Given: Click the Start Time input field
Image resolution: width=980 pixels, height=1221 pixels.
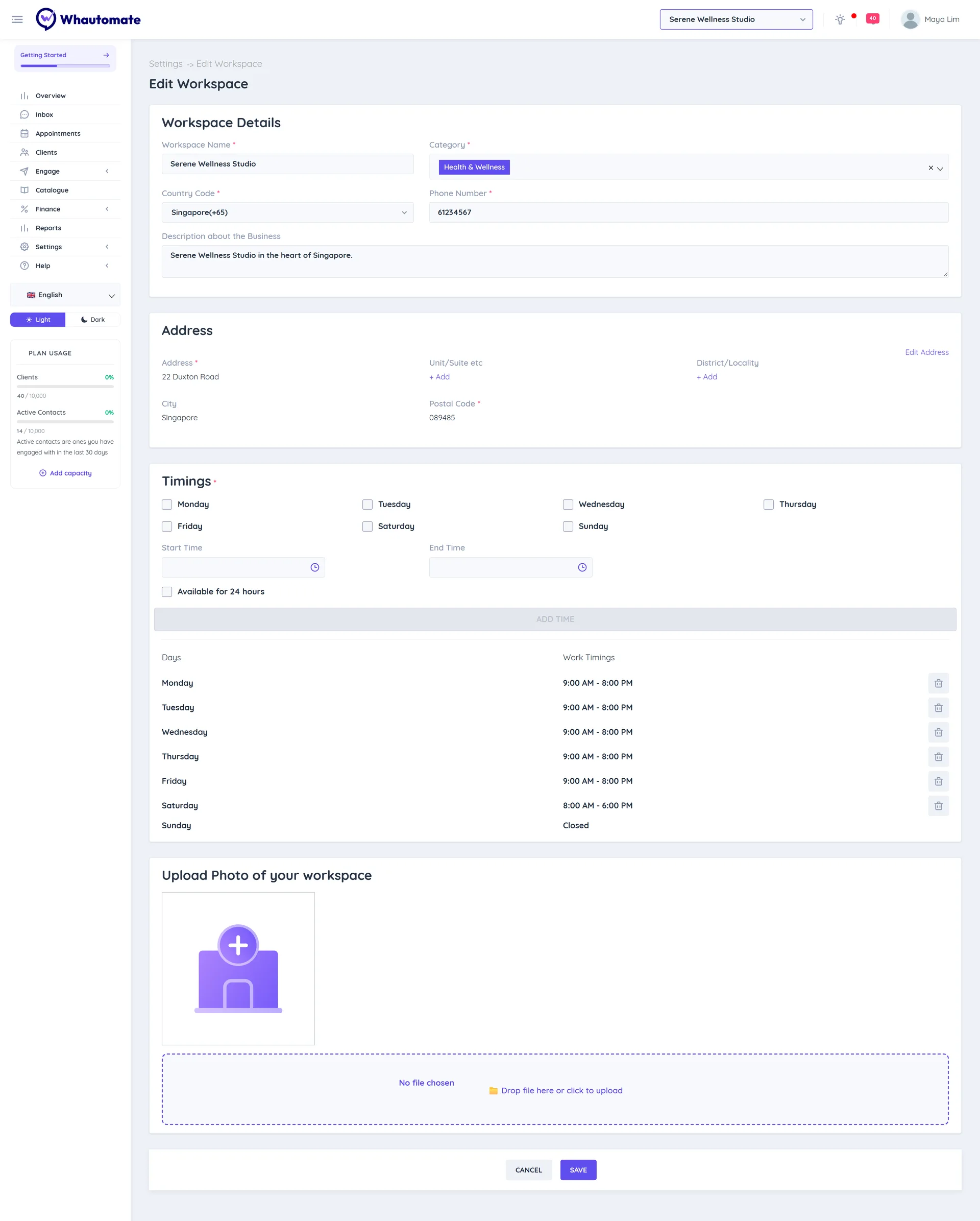Looking at the screenshot, I should 243,567.
